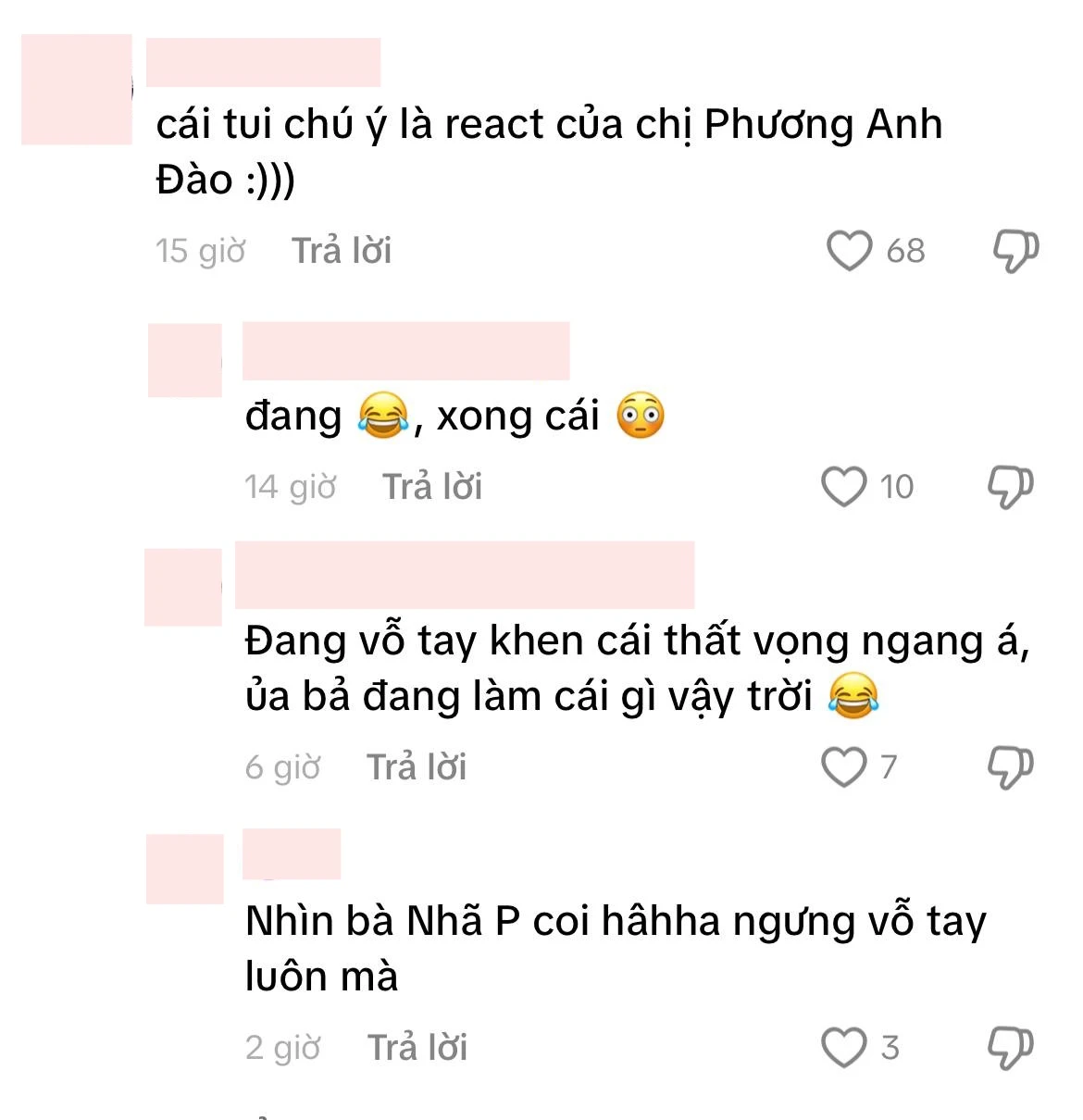Tap 'Trả lời' under the 2 giờ reply

pyautogui.click(x=417, y=1048)
